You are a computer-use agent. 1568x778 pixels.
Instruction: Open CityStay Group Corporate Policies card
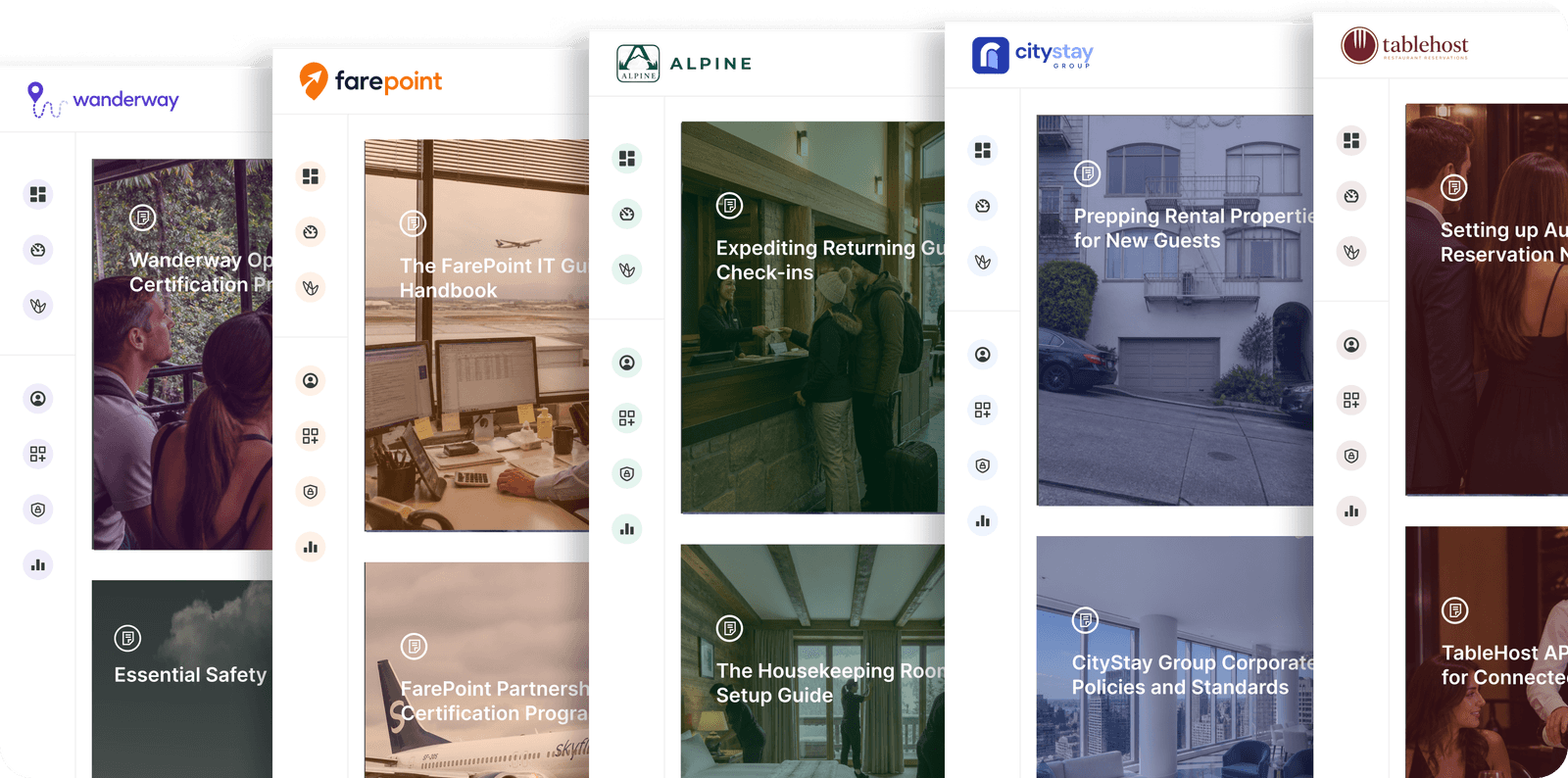1175,656
